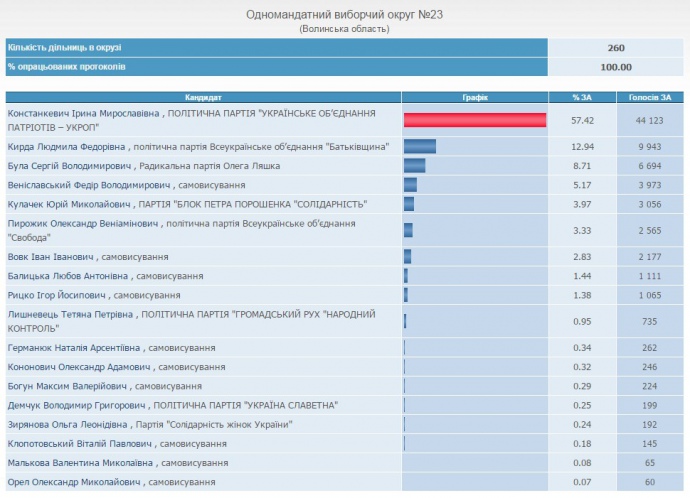Select candidate Кирда Людмила Федорівна
Screen dimensions: 690x498
198,146
